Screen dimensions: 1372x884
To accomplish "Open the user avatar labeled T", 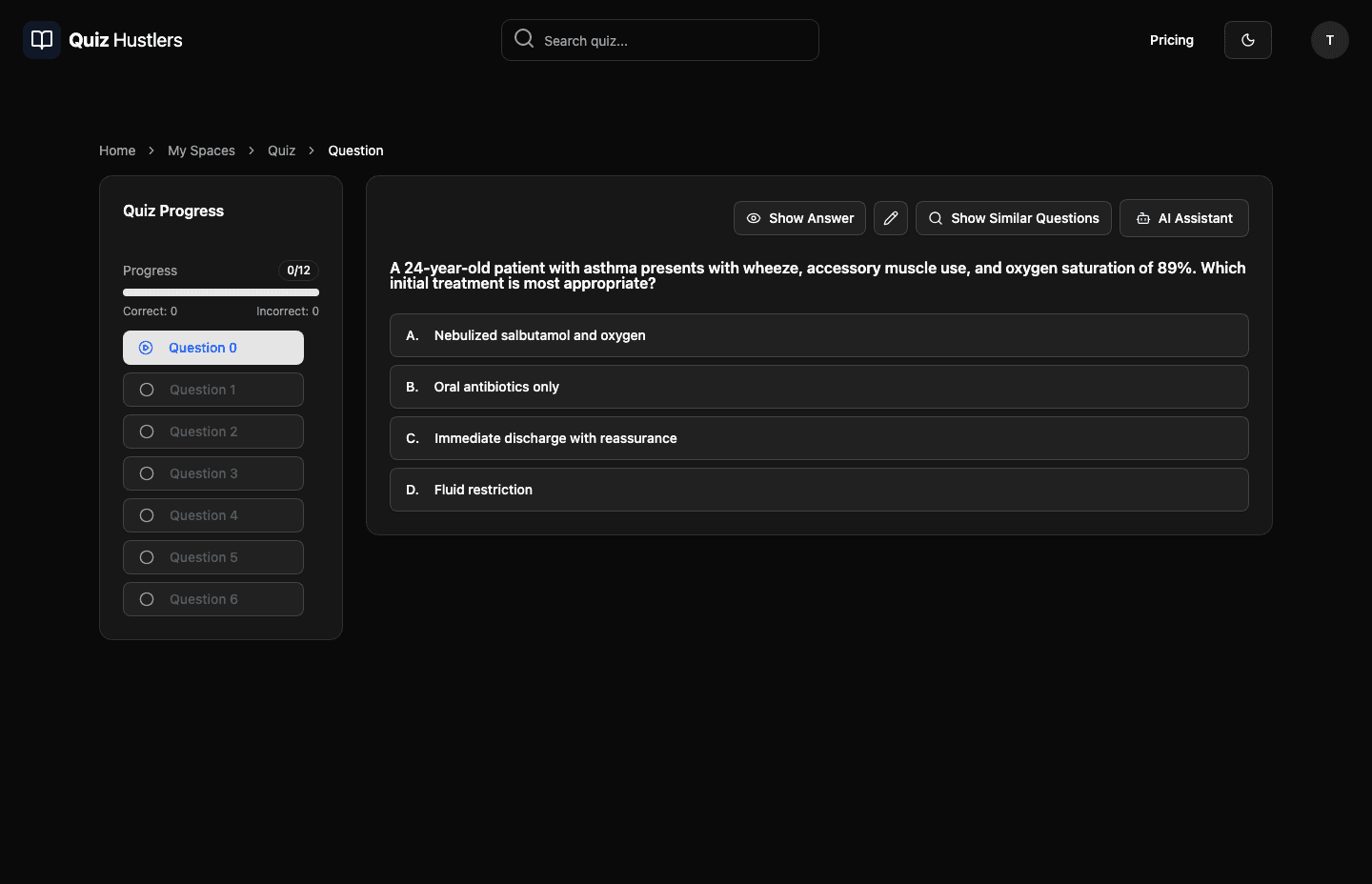I will [1330, 40].
